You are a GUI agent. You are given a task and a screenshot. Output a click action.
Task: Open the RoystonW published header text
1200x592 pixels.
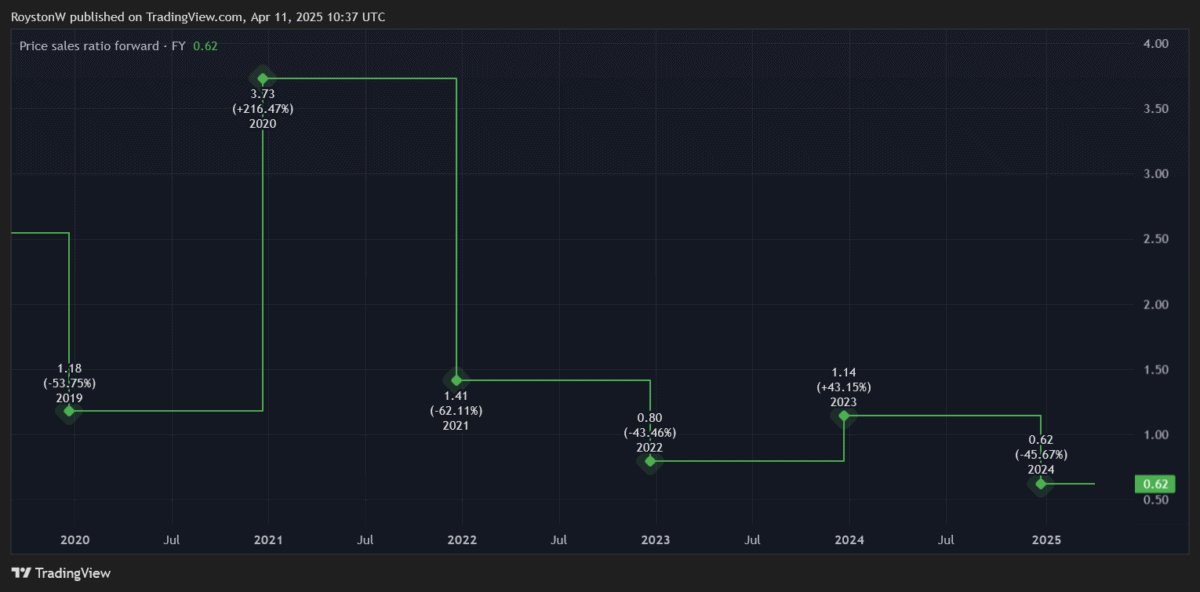198,17
